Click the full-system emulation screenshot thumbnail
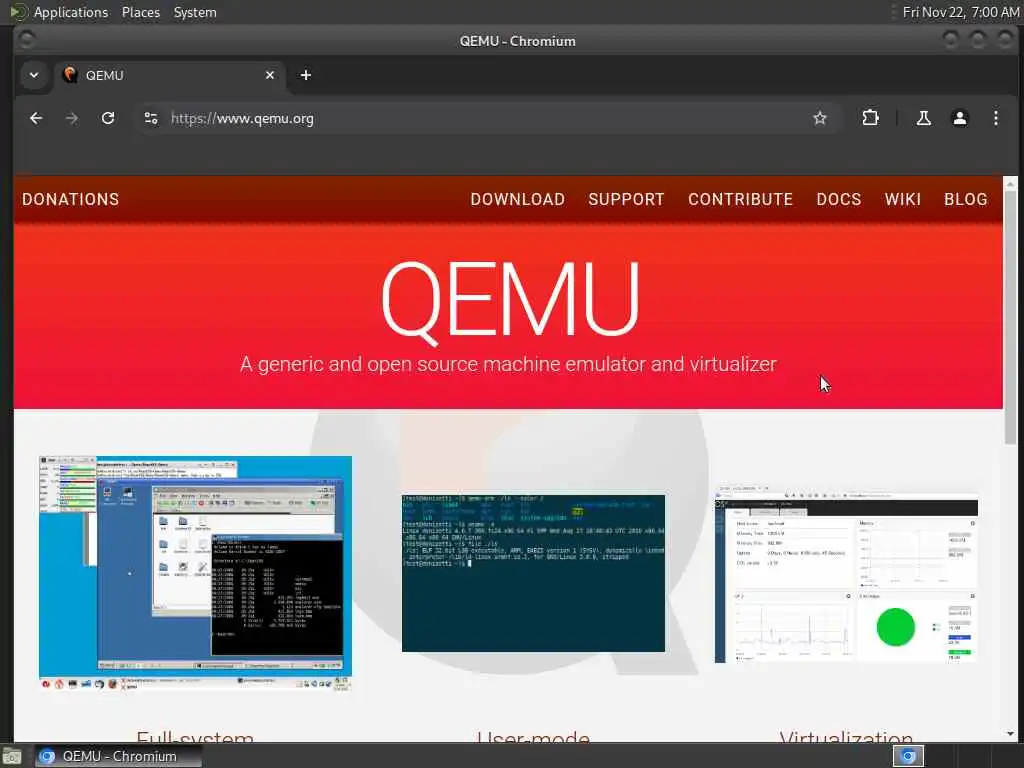This screenshot has height=768, width=1024. [195, 573]
